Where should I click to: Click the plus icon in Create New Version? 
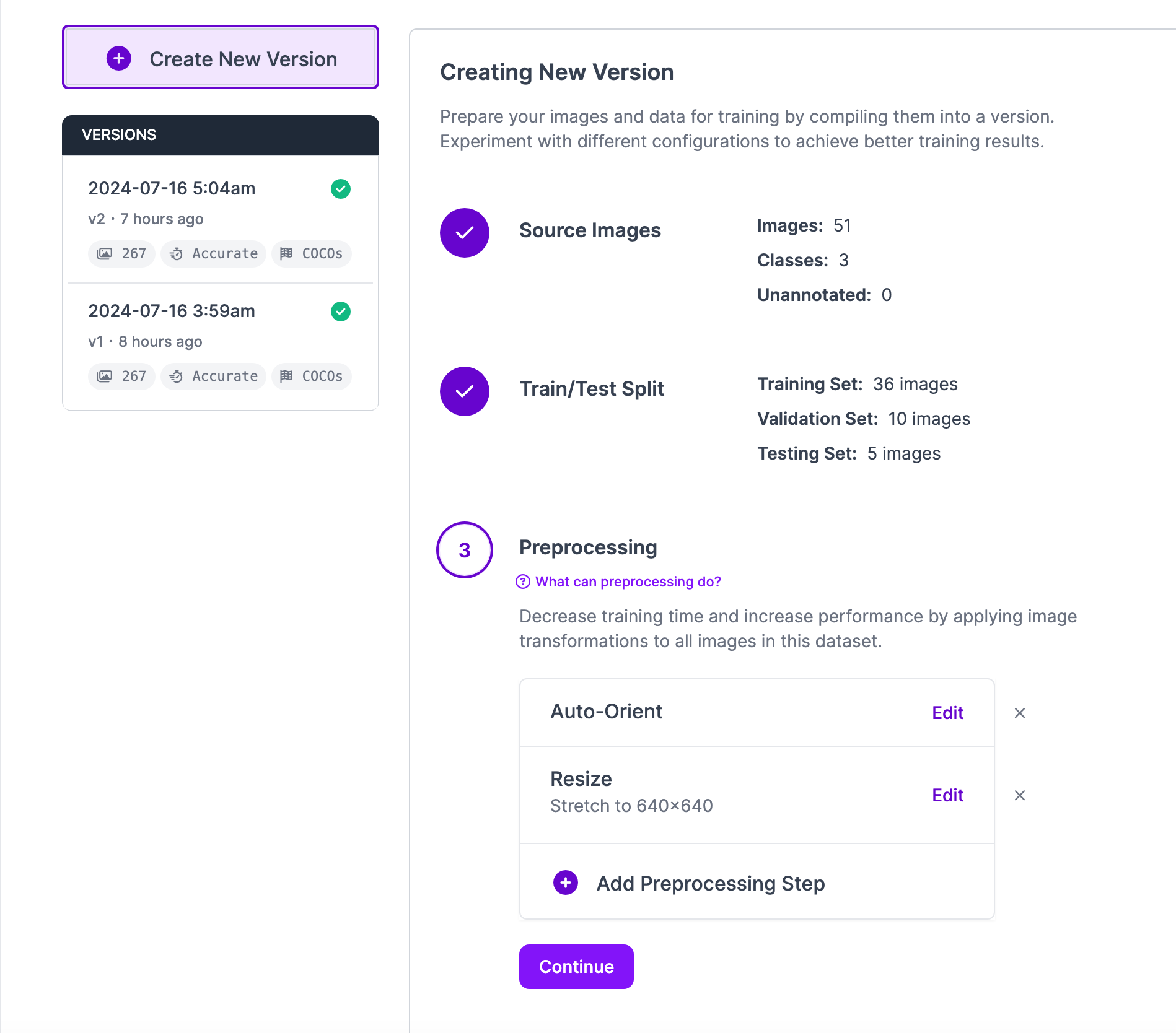point(118,58)
